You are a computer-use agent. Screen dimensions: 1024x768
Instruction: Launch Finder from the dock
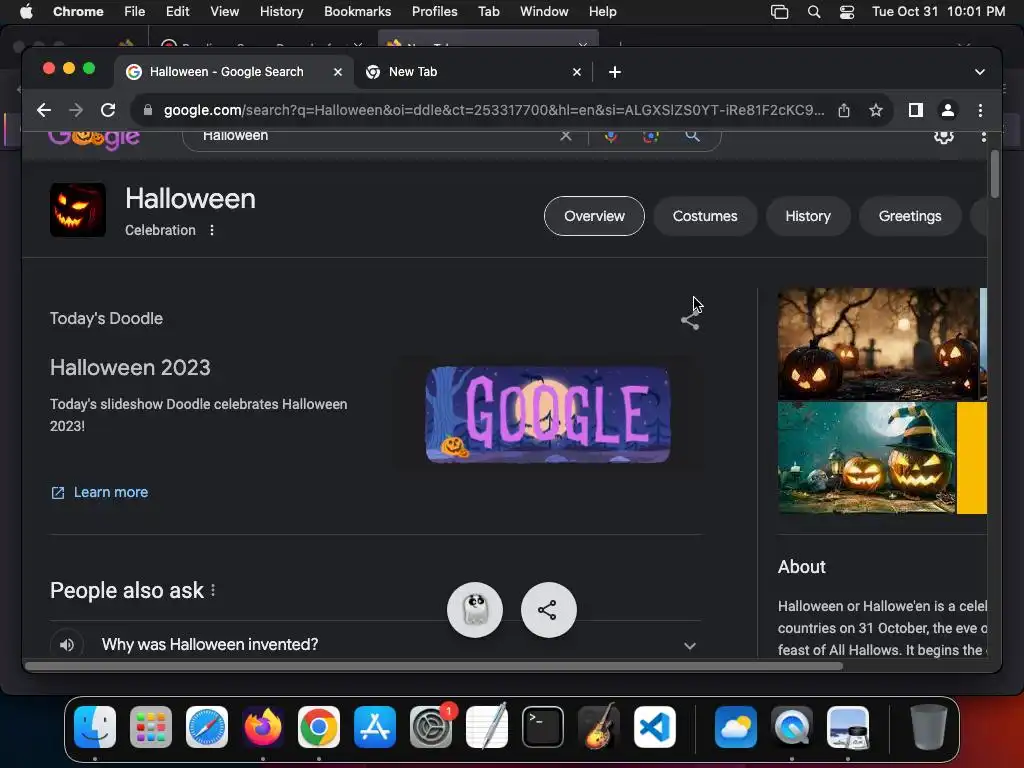pyautogui.click(x=95, y=727)
